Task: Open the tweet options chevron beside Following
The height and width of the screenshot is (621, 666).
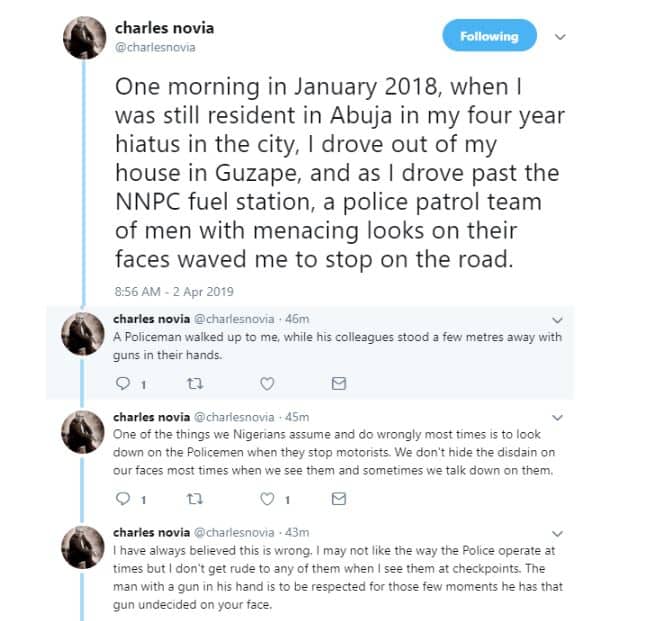Action: click(560, 37)
